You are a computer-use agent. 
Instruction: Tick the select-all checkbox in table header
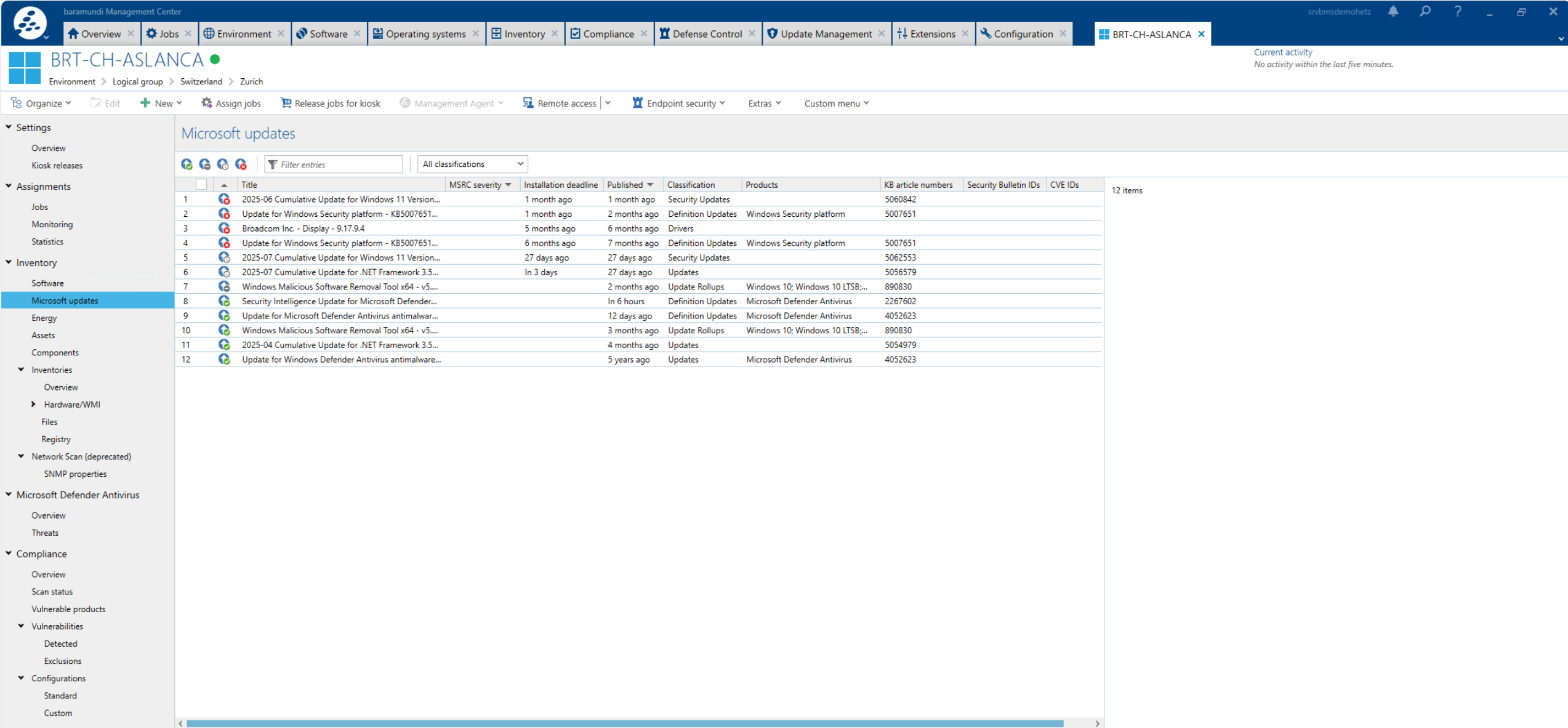[201, 185]
